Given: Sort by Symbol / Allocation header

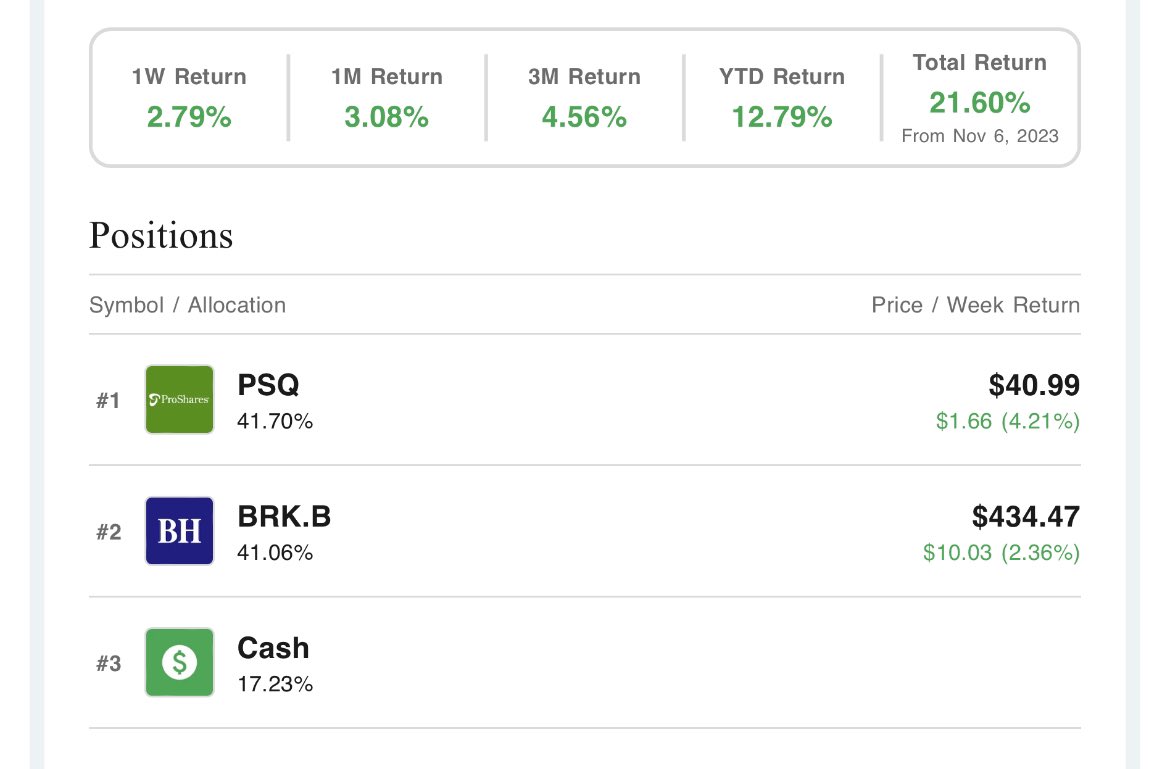Looking at the screenshot, I should pos(187,305).
